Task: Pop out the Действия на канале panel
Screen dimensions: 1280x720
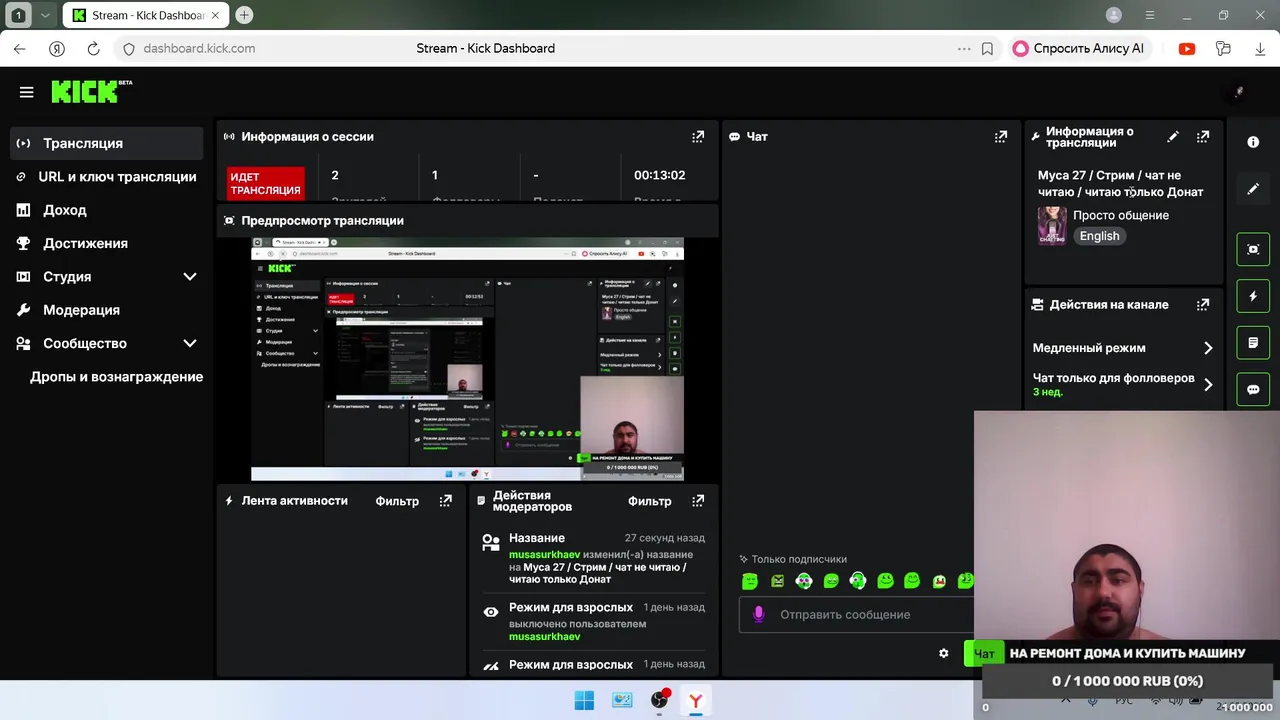Action: (x=1203, y=305)
